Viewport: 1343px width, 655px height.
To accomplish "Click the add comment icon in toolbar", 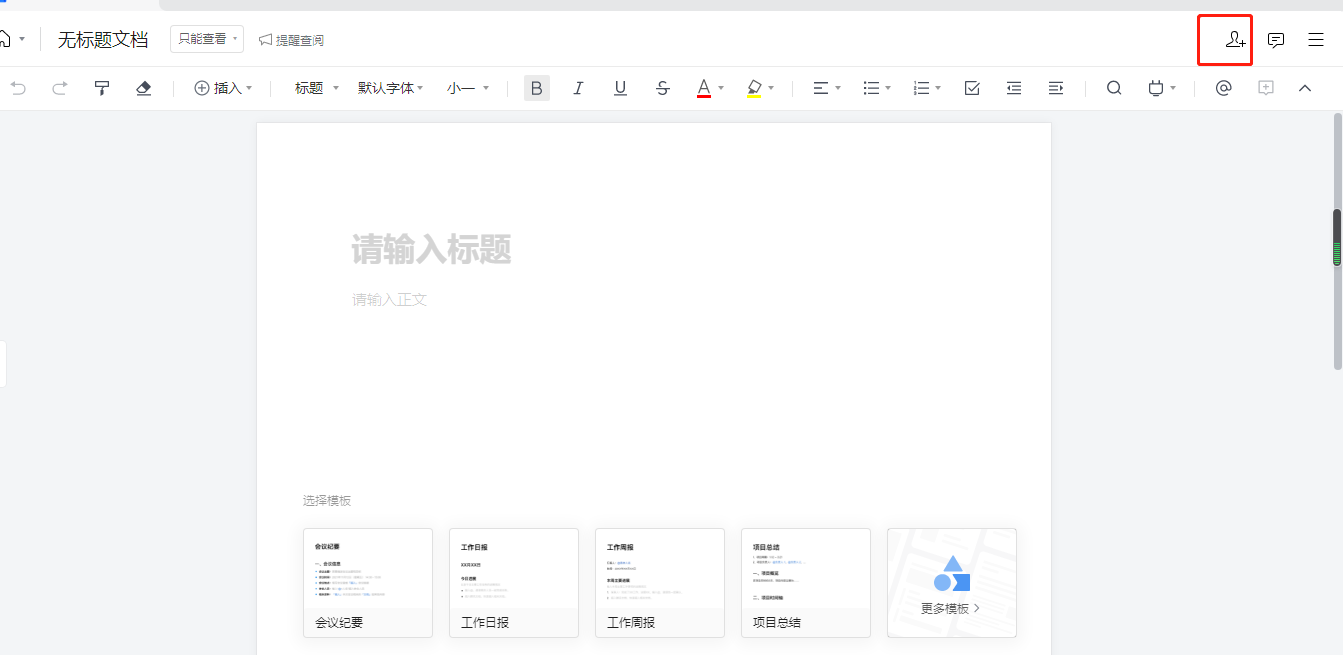I will click(x=1266, y=88).
